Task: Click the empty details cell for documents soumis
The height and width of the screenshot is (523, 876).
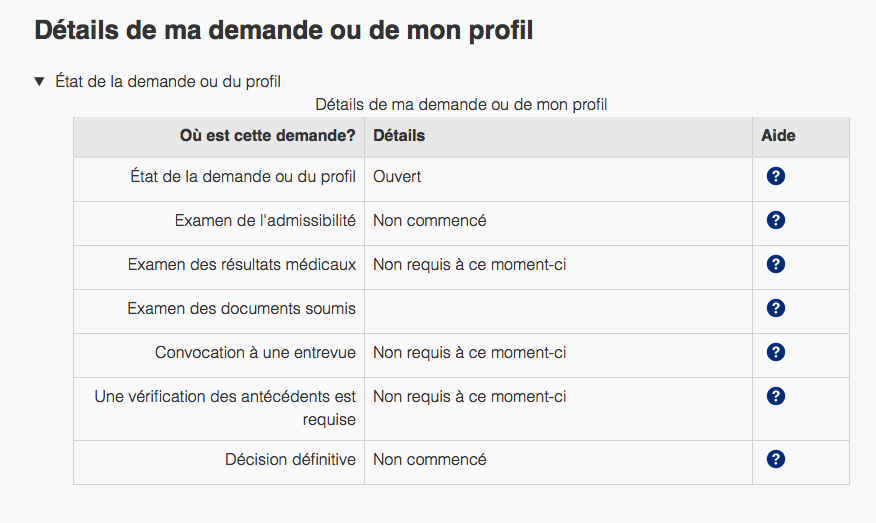Action: [x=557, y=309]
